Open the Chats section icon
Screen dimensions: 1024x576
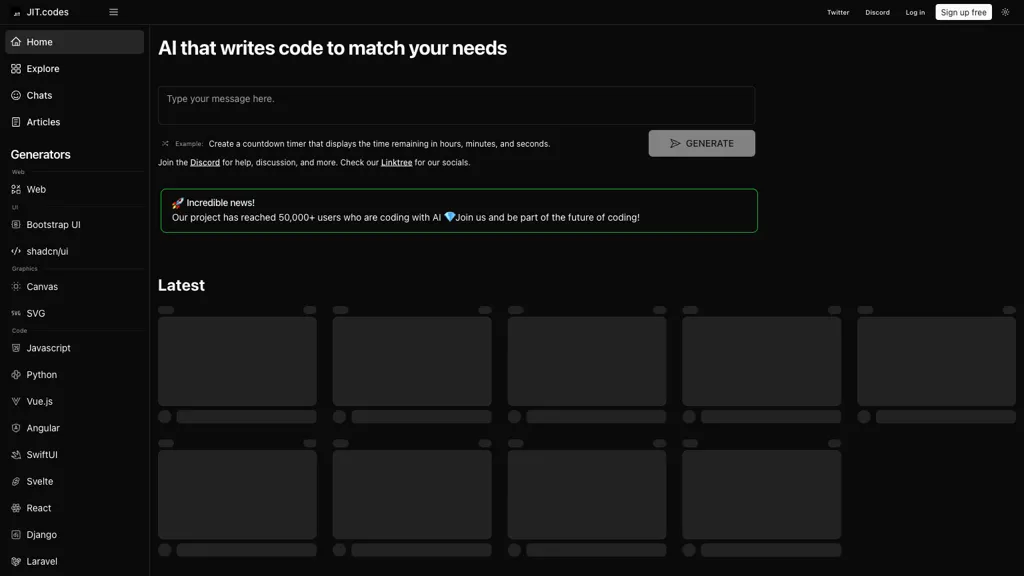(x=16, y=95)
